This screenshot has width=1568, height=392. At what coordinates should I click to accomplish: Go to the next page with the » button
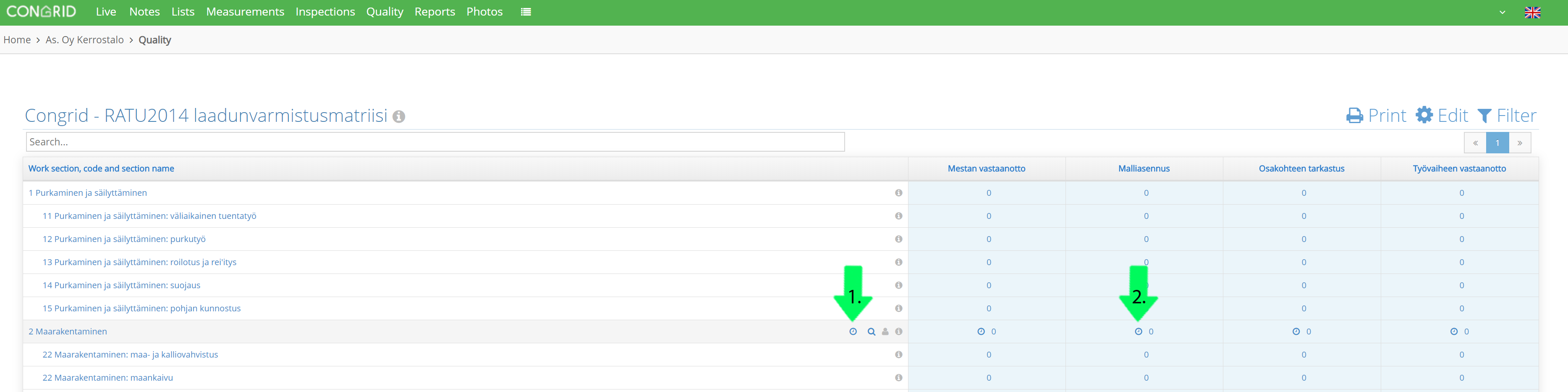1520,143
